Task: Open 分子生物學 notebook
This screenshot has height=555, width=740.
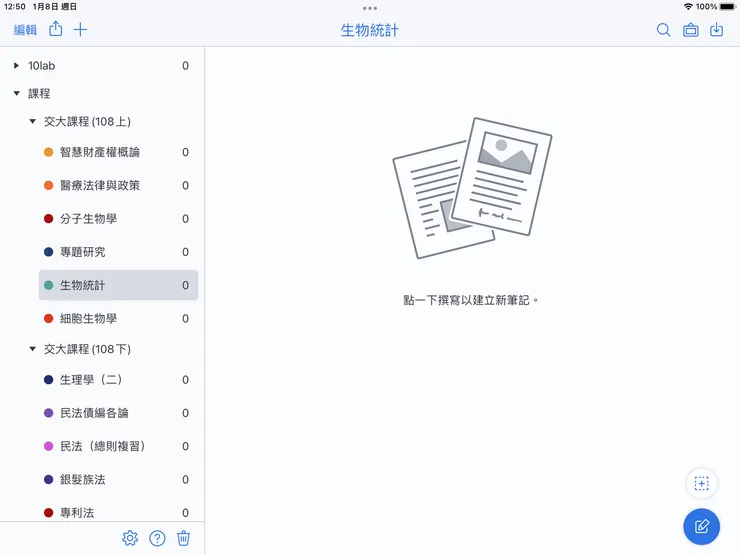Action: point(118,219)
